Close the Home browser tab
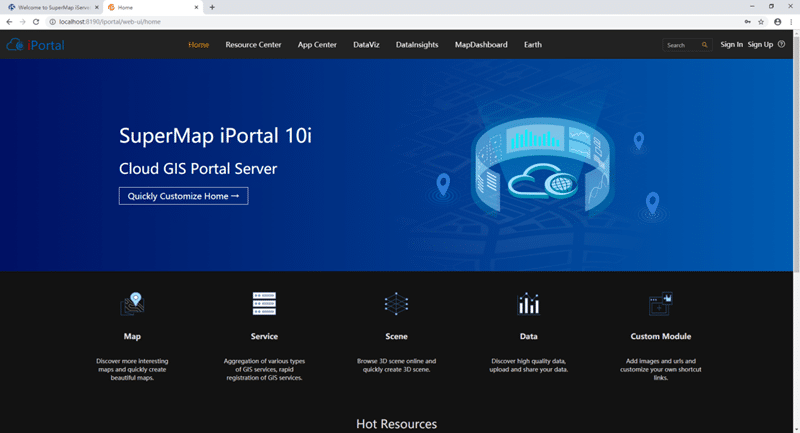The image size is (800, 433). coord(196,7)
